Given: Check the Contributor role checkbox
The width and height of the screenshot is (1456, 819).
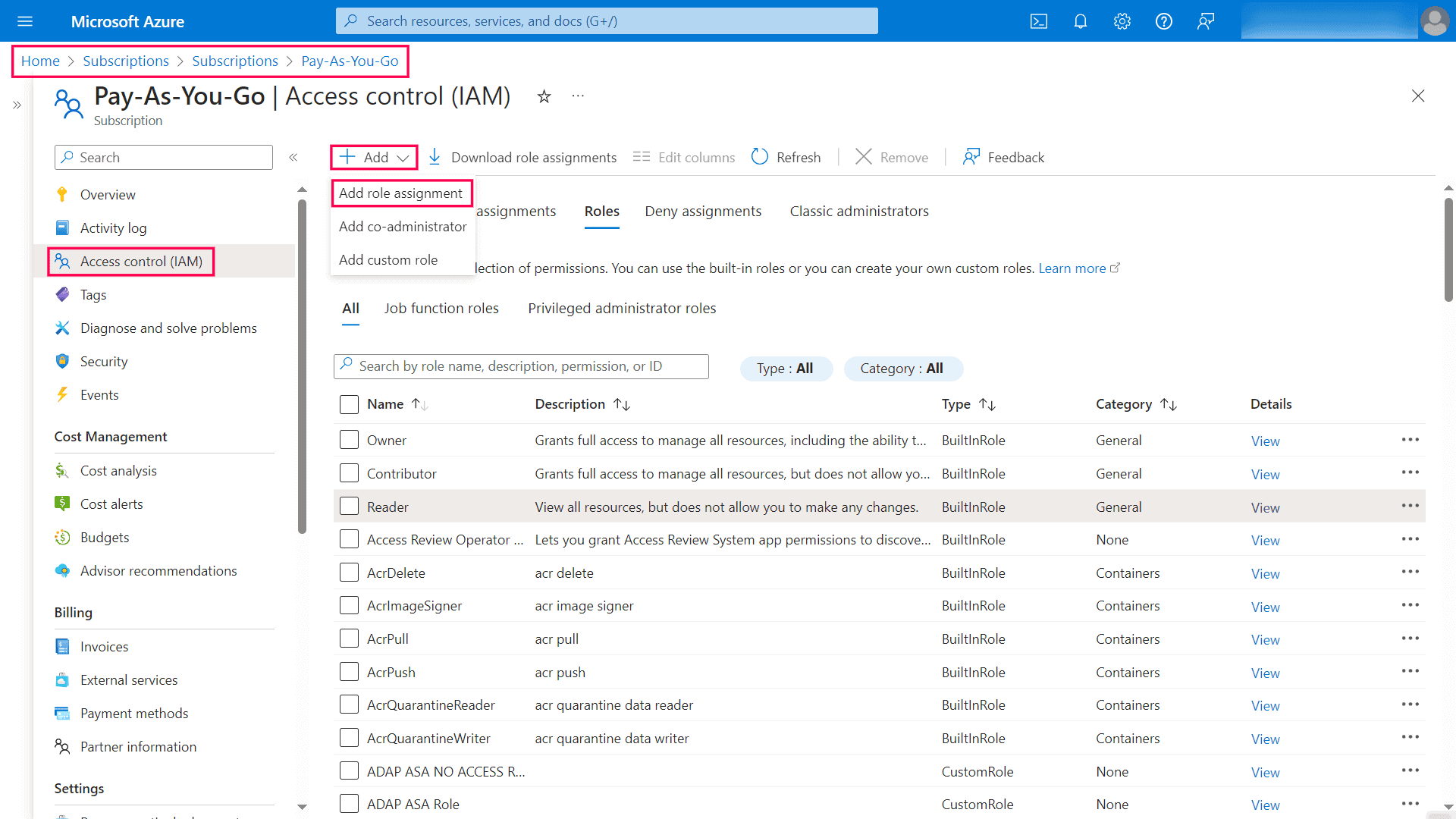Looking at the screenshot, I should tap(349, 472).
